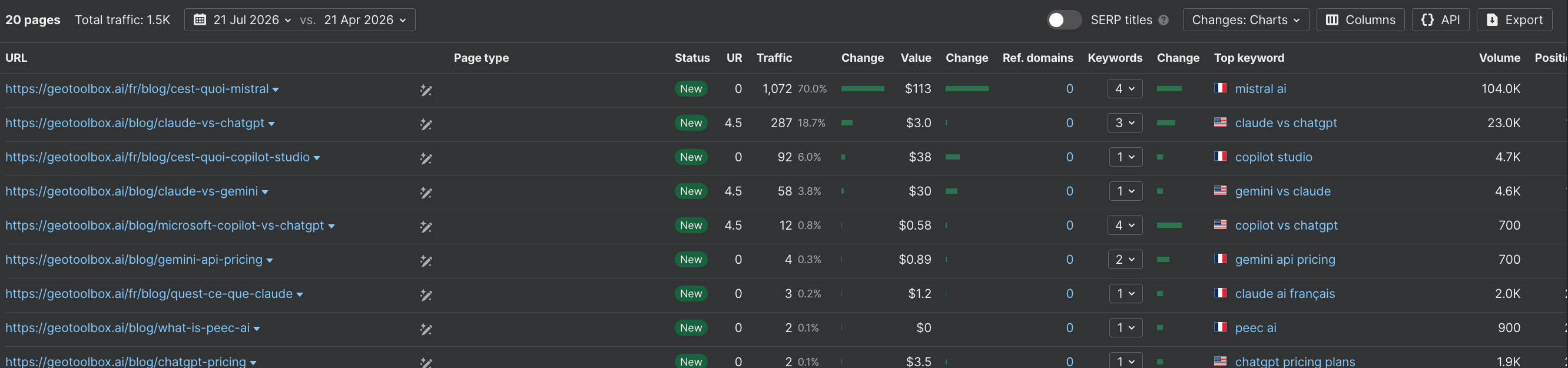Open the microsoft-copilot-vs-chatgpt URL link
The width and height of the screenshot is (1568, 368).
pos(165,225)
